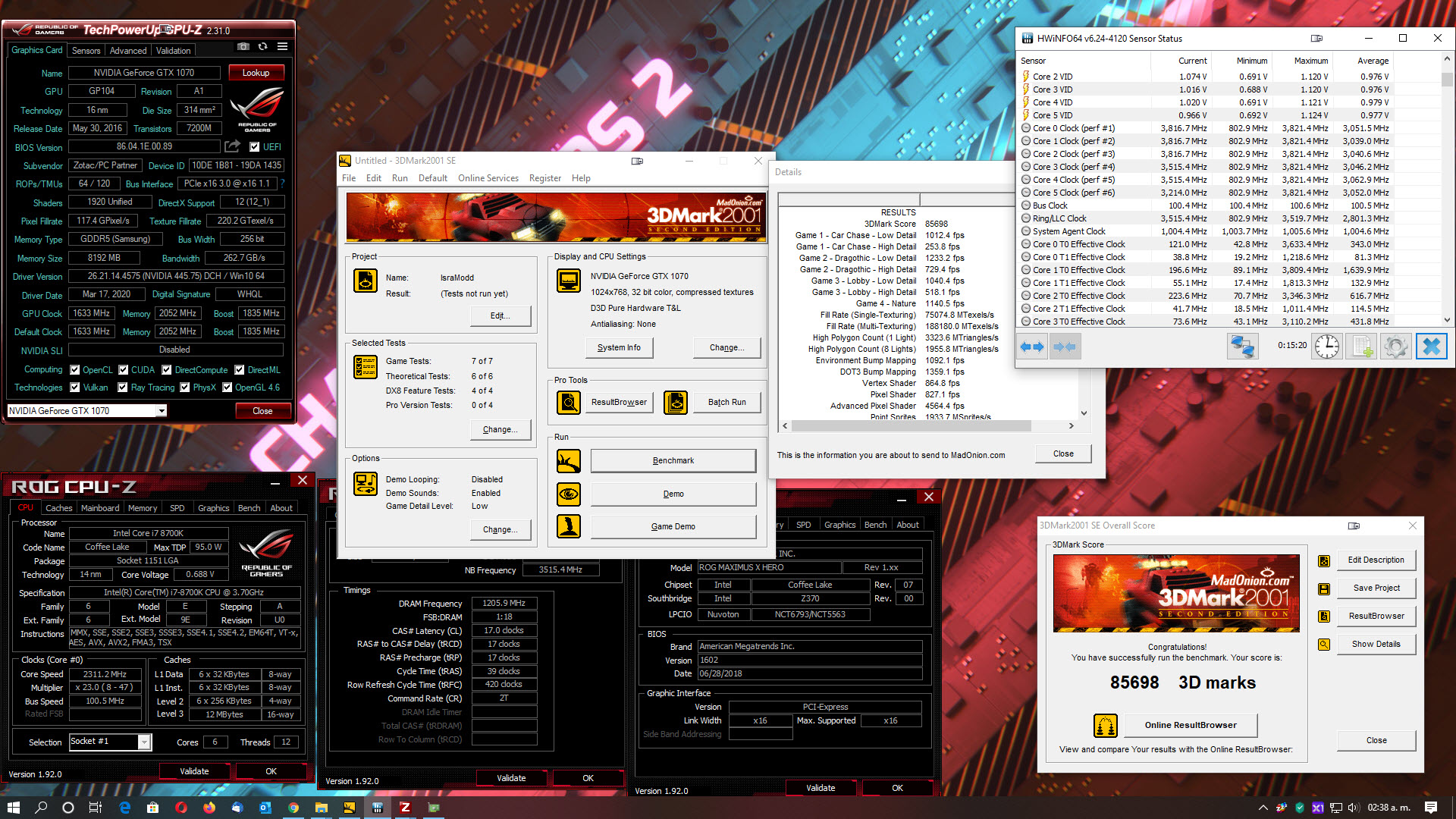Open Opera browser from the taskbar

pyautogui.click(x=181, y=808)
